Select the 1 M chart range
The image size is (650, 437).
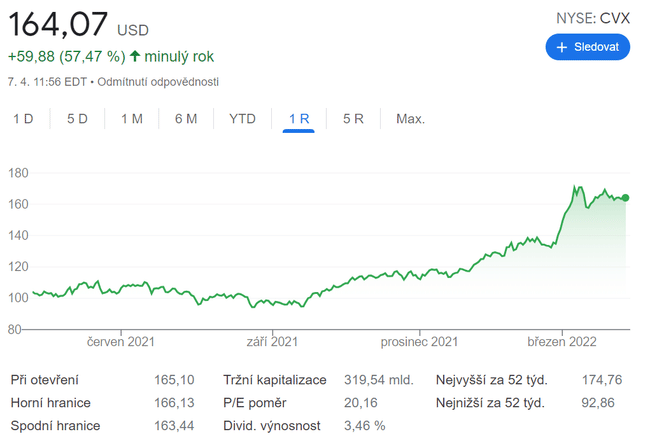[131, 119]
